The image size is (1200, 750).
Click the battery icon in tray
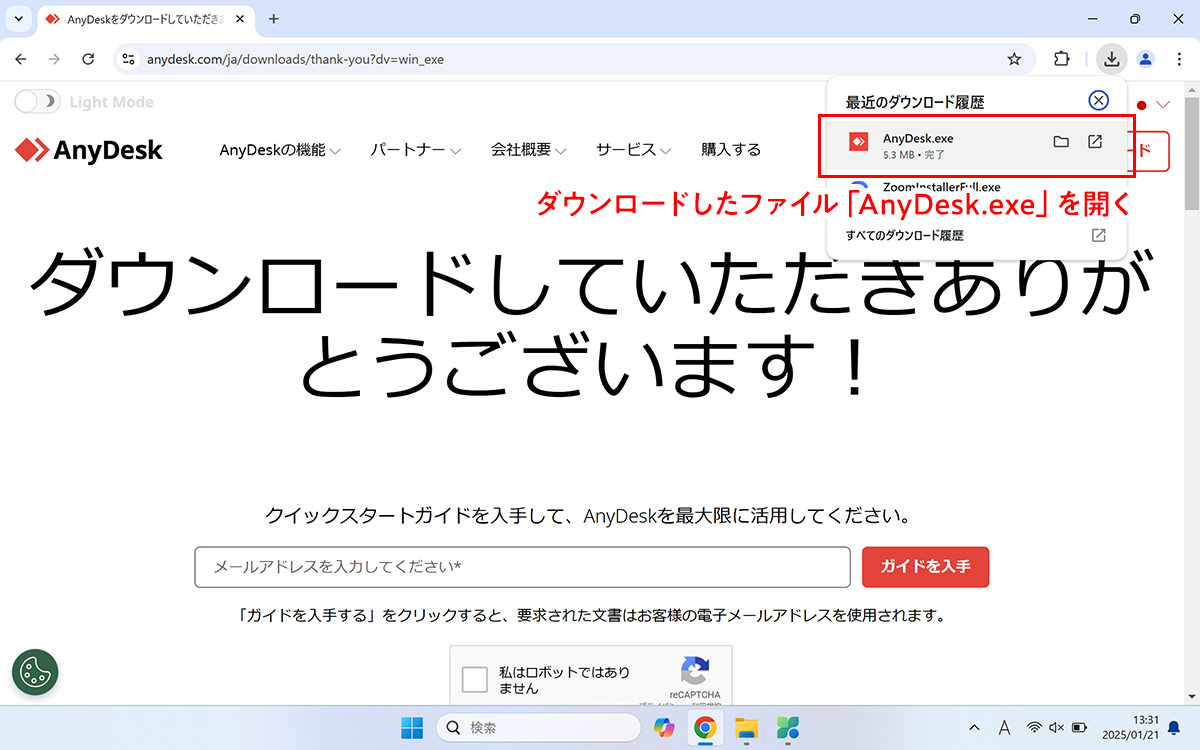tap(1079, 727)
